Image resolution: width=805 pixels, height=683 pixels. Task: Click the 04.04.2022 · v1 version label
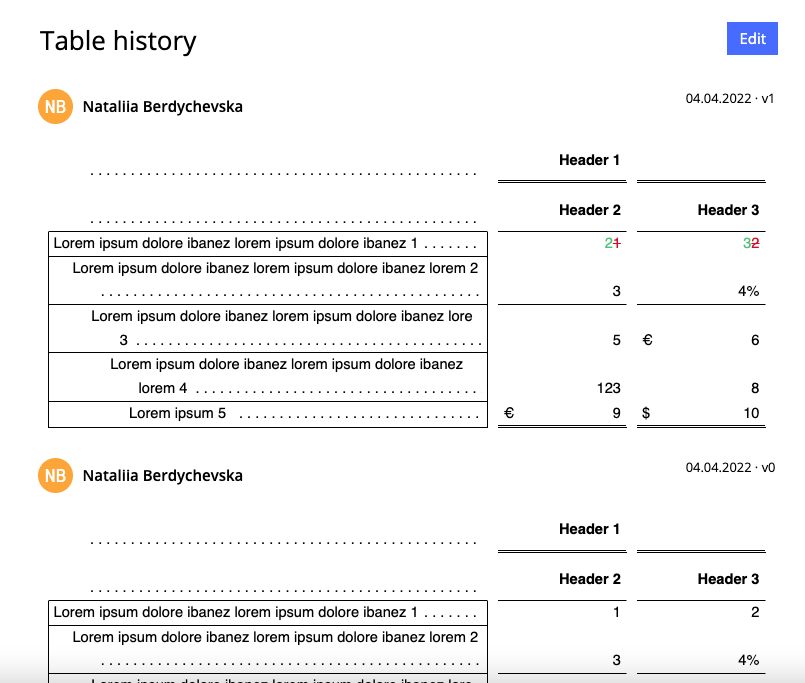click(x=730, y=99)
